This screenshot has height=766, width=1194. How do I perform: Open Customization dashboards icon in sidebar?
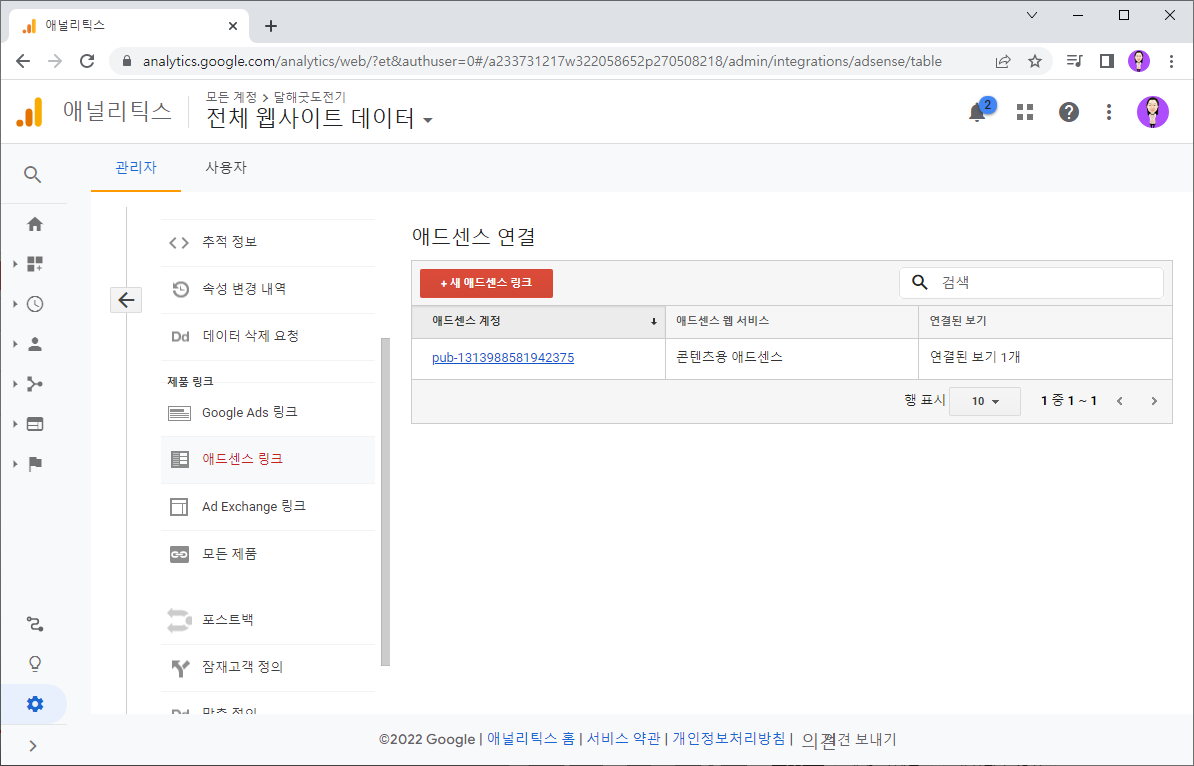(35, 264)
